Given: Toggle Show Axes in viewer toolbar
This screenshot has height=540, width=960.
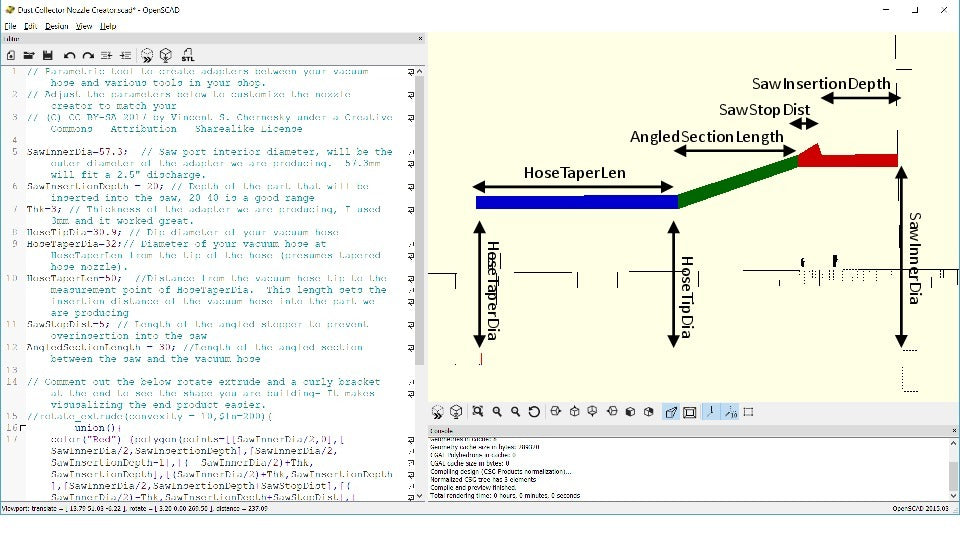Looking at the screenshot, I should click(710, 411).
